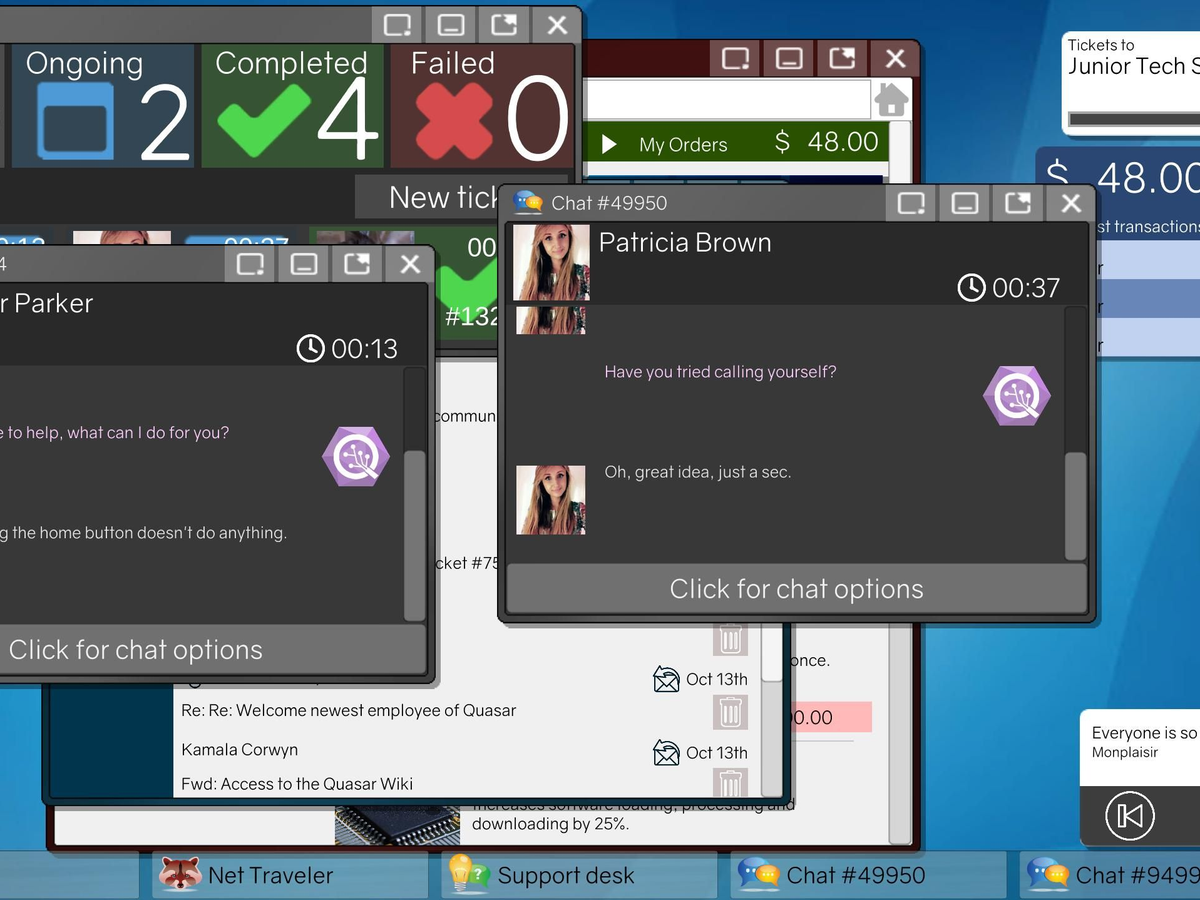1200x900 pixels.
Task: Click the purple Quasar agent avatar in Patricia's chat
Action: point(1016,397)
